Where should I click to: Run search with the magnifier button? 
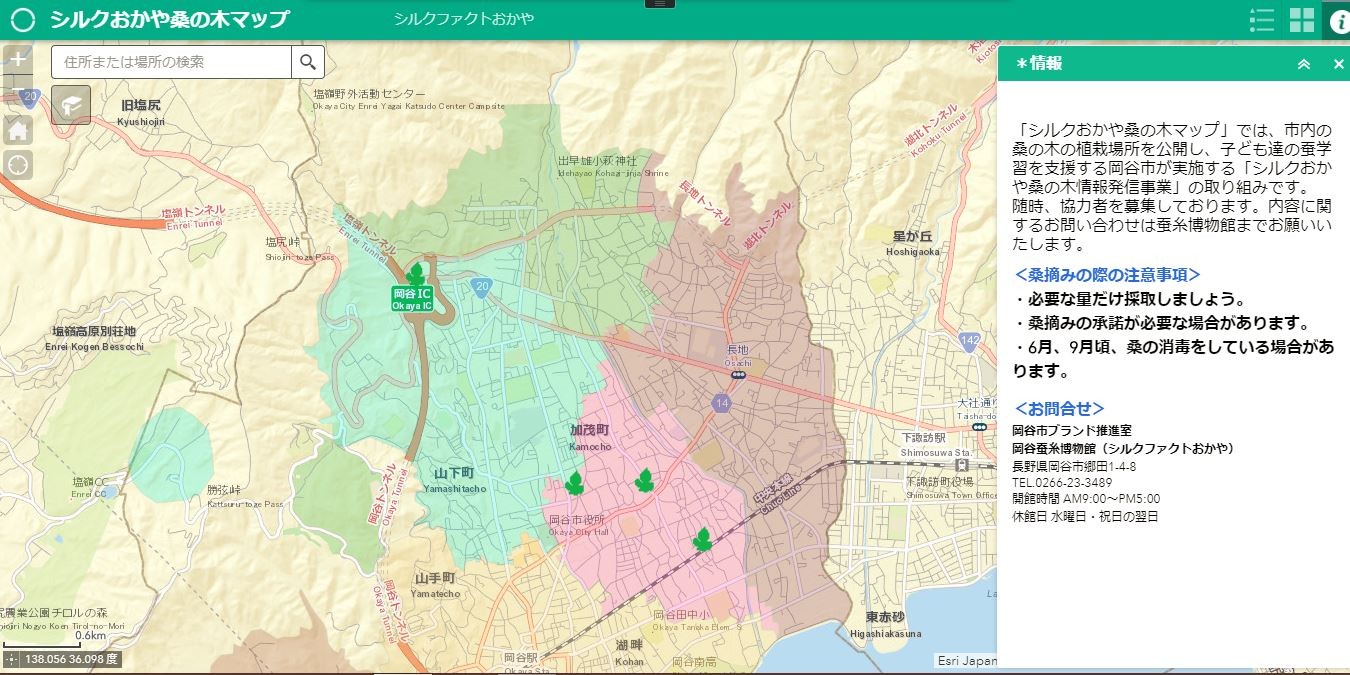308,62
